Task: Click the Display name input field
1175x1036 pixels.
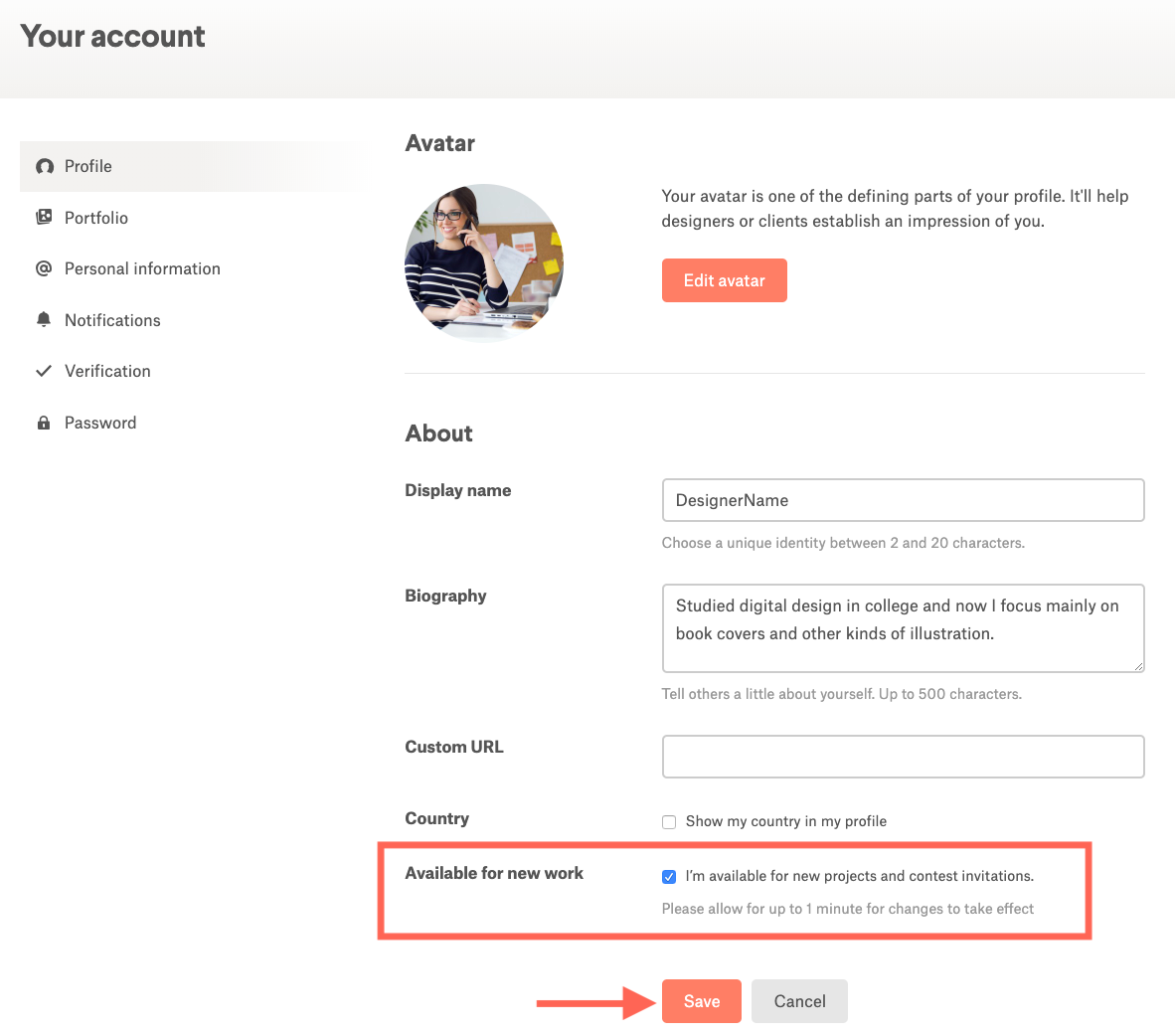Action: pos(903,500)
